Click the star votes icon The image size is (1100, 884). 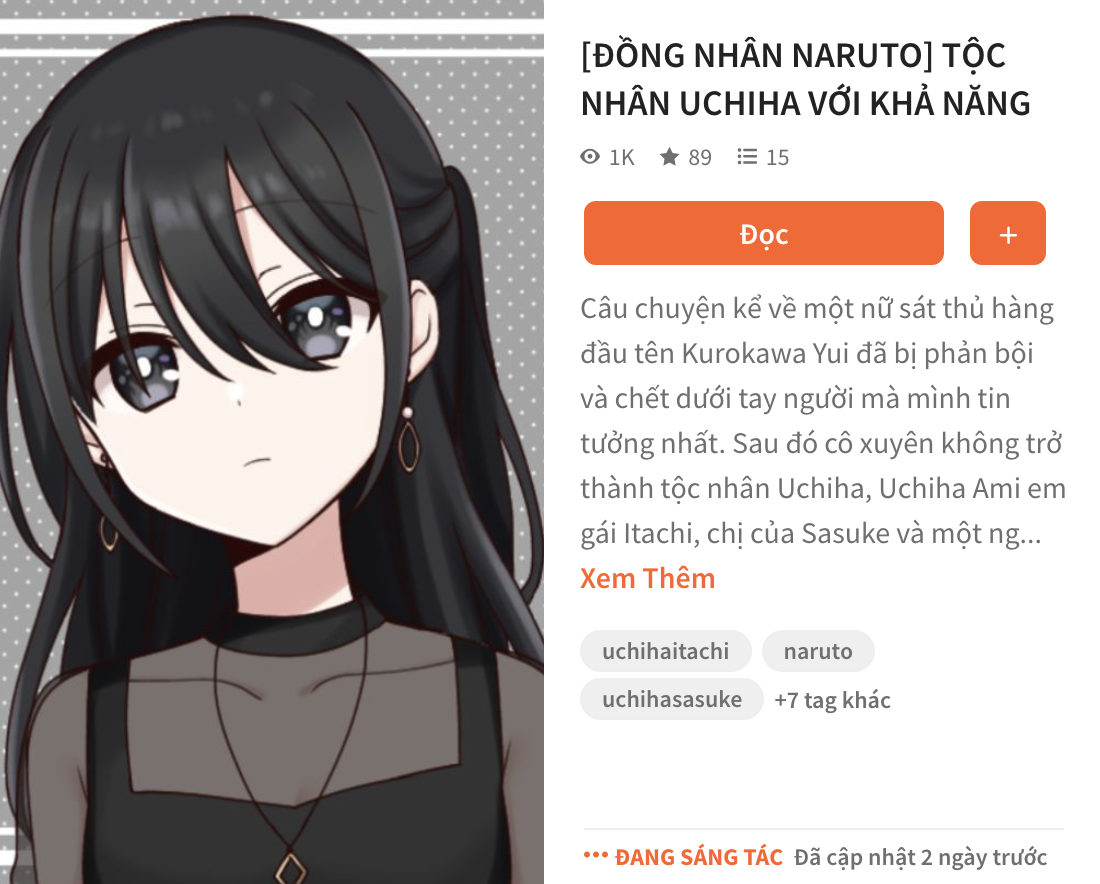pyautogui.click(x=669, y=156)
